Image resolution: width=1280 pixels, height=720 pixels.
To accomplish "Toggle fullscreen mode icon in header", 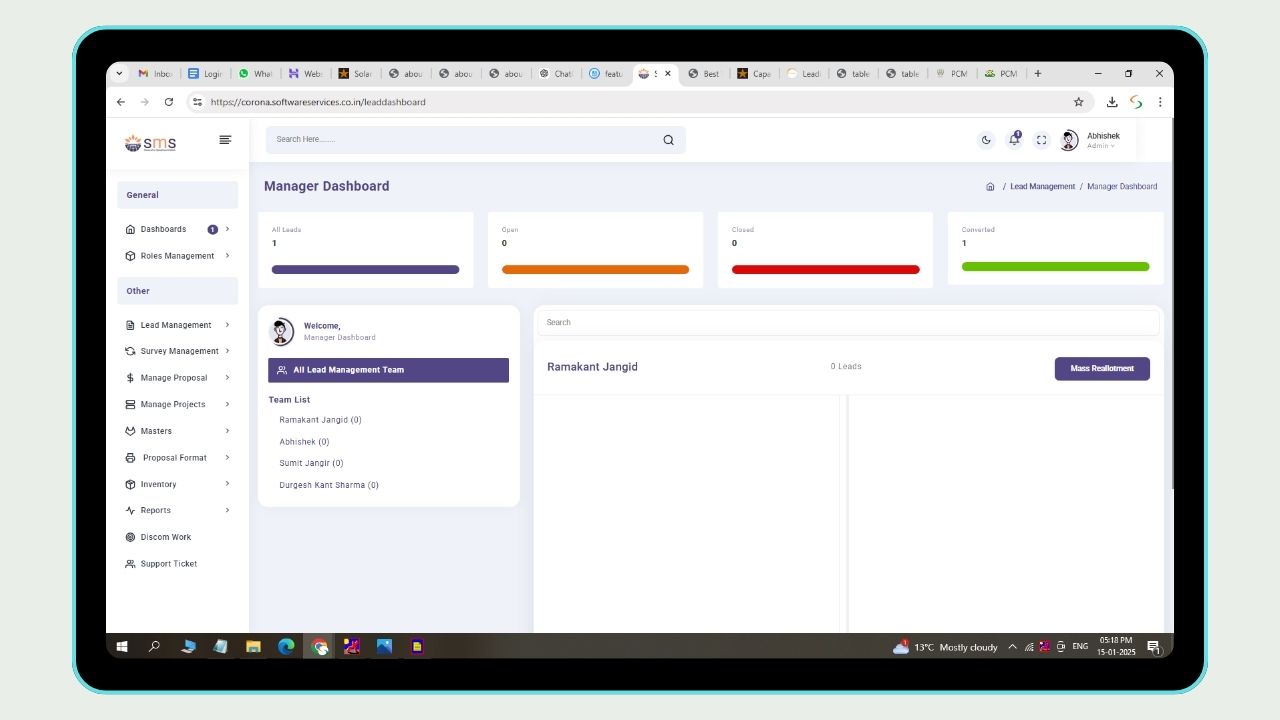I will coord(1041,140).
